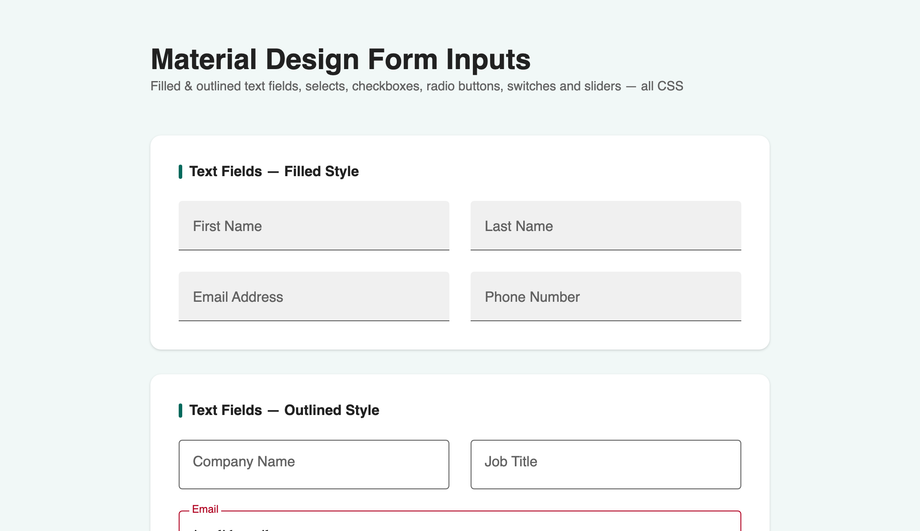Click the 'Material Design Form Inputs' heading
The width and height of the screenshot is (920, 531).
(x=340, y=59)
